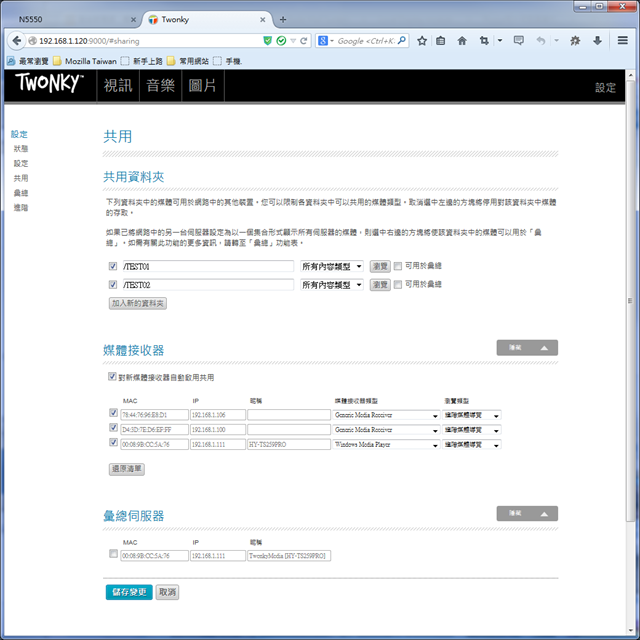Open the 視訊 video tab

tap(118, 85)
